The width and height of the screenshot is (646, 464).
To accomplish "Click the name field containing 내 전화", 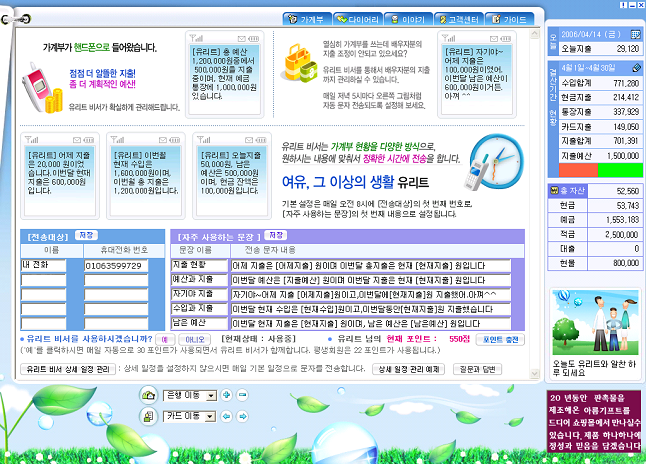I will coord(44,265).
